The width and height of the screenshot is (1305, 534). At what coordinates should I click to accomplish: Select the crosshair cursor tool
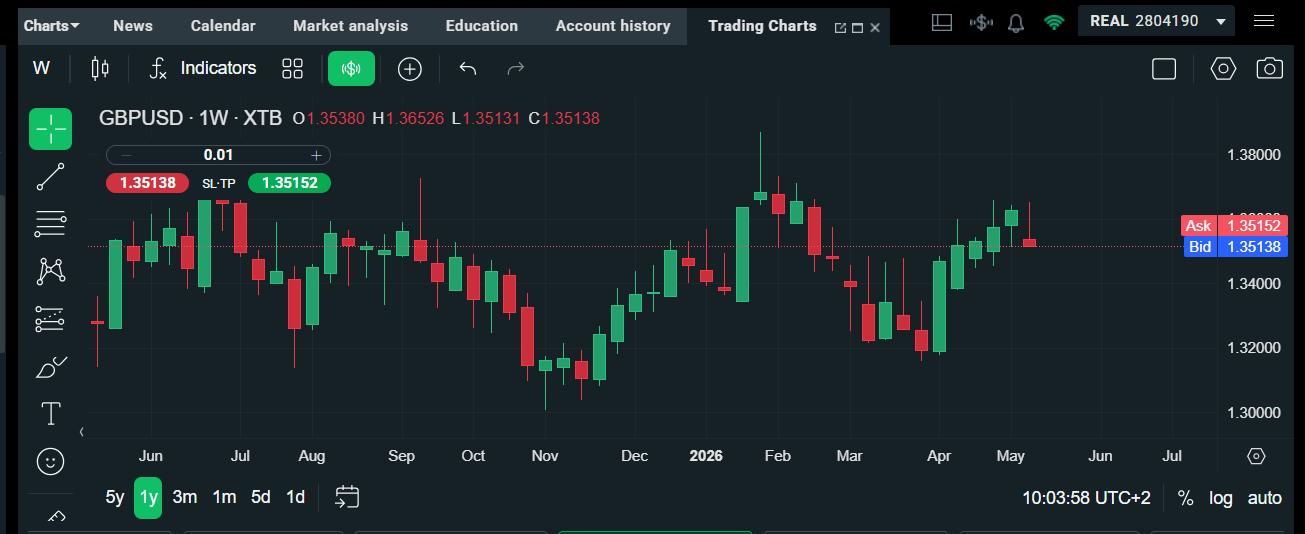(50, 129)
